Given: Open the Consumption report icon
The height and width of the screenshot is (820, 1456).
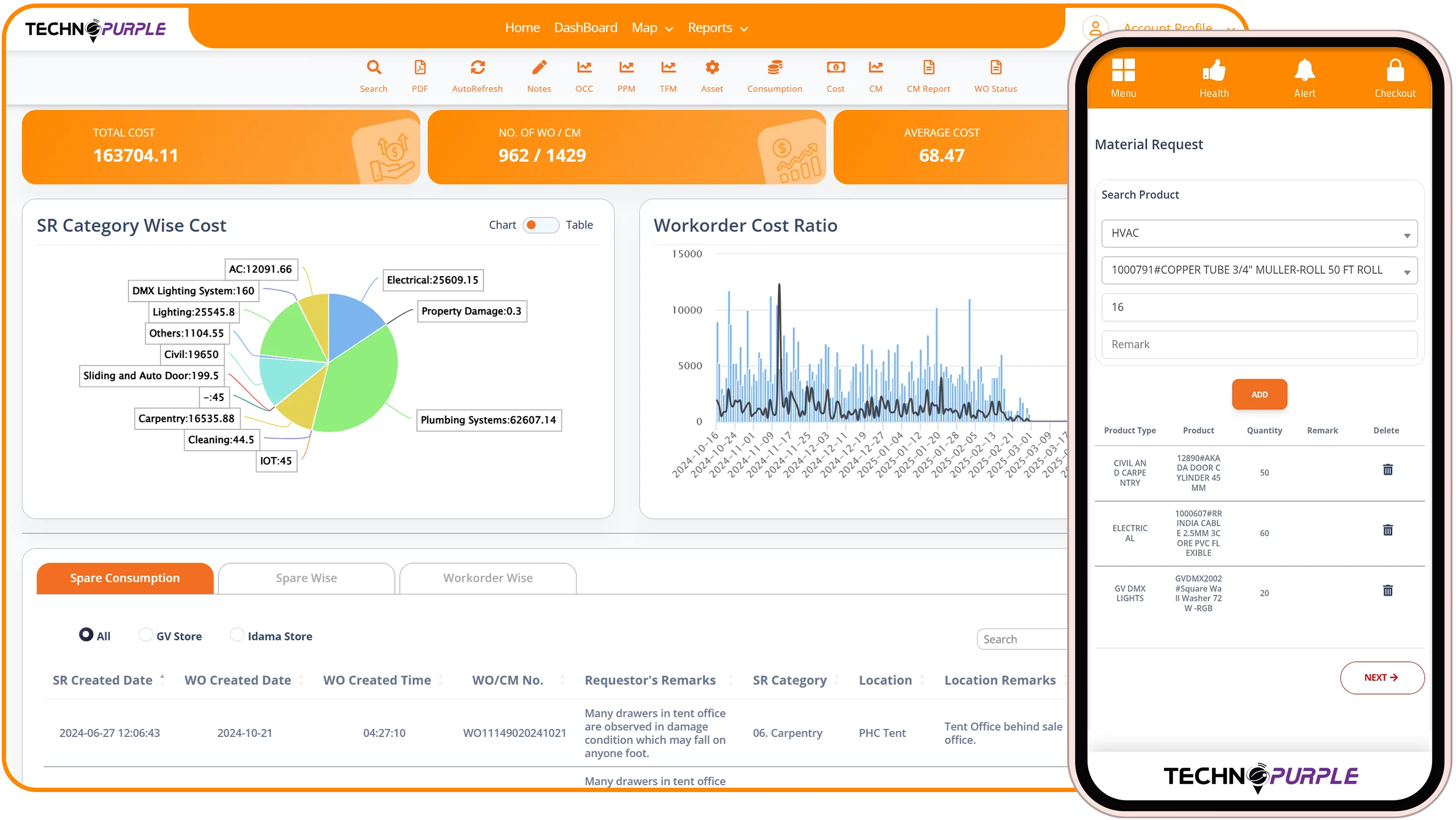Looking at the screenshot, I should coord(775,77).
